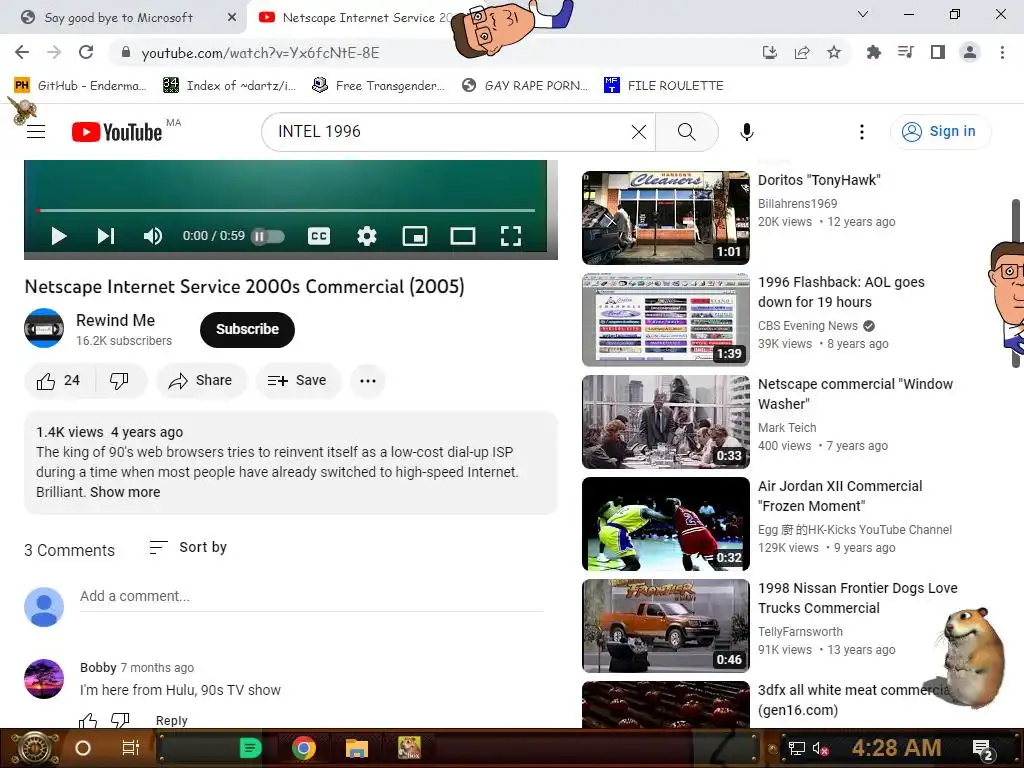Open Chrome extensions puzzle icon
1024x768 pixels.
874,52
